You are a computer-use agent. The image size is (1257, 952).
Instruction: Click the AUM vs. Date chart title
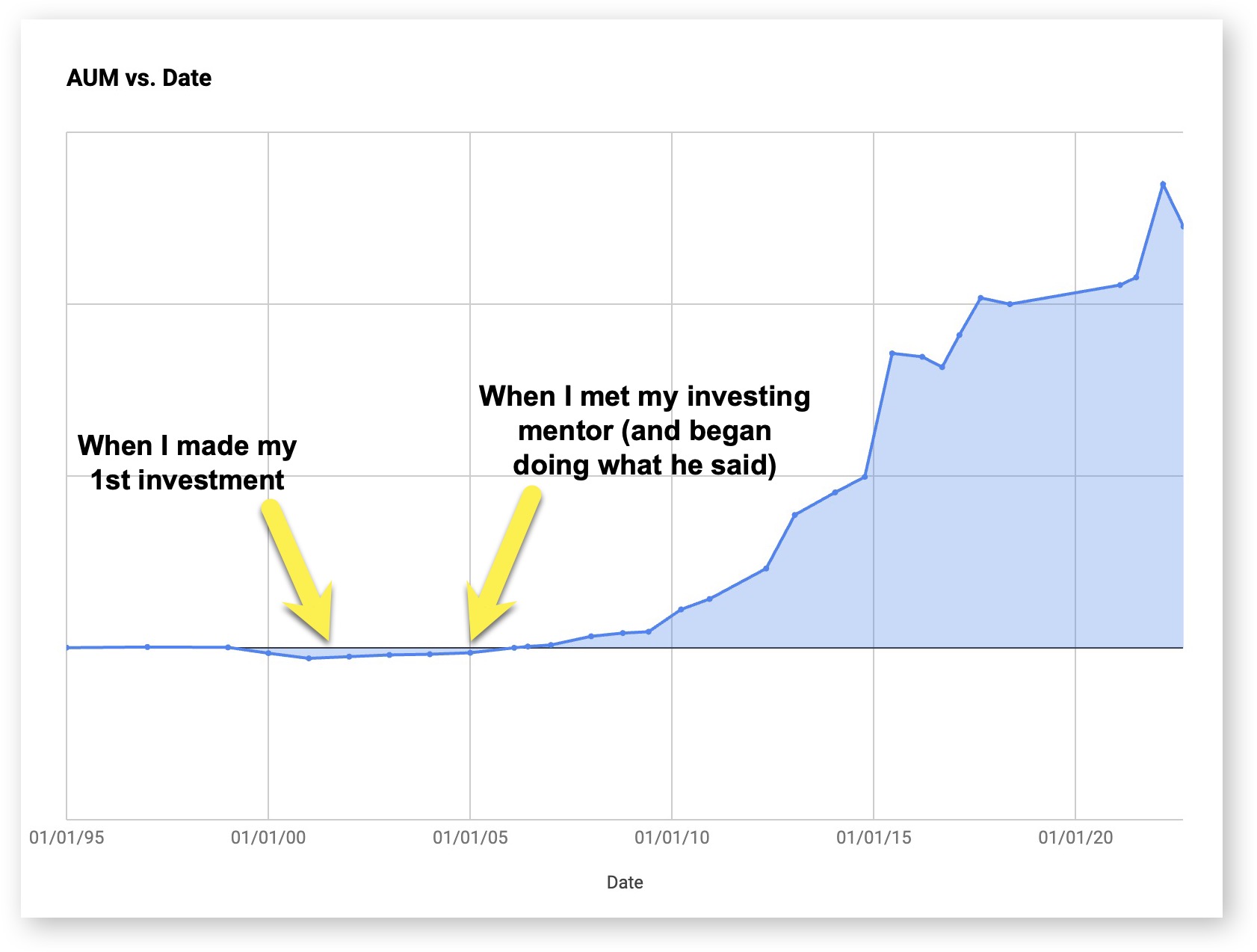click(x=139, y=78)
